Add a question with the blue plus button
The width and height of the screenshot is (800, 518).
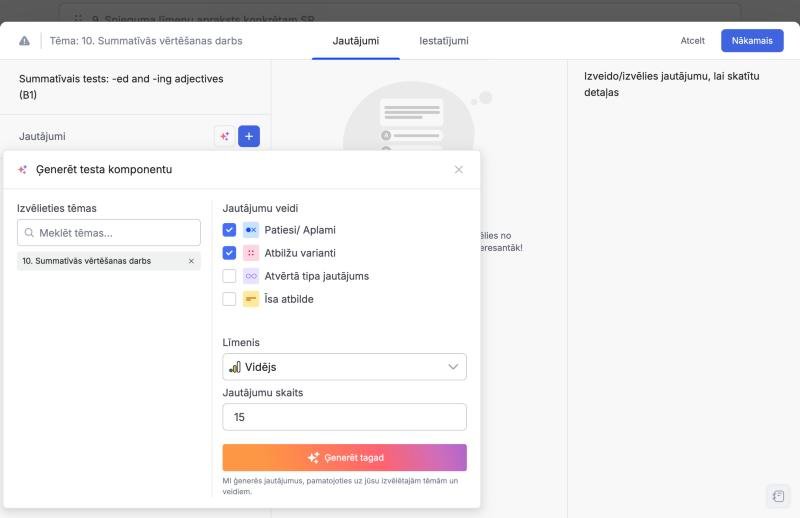click(249, 136)
